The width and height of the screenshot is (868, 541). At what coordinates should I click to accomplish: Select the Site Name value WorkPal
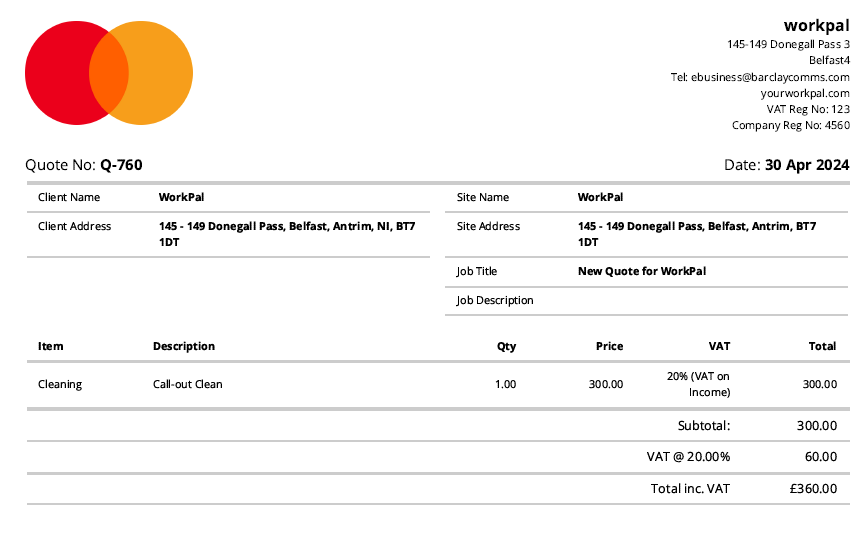point(601,197)
